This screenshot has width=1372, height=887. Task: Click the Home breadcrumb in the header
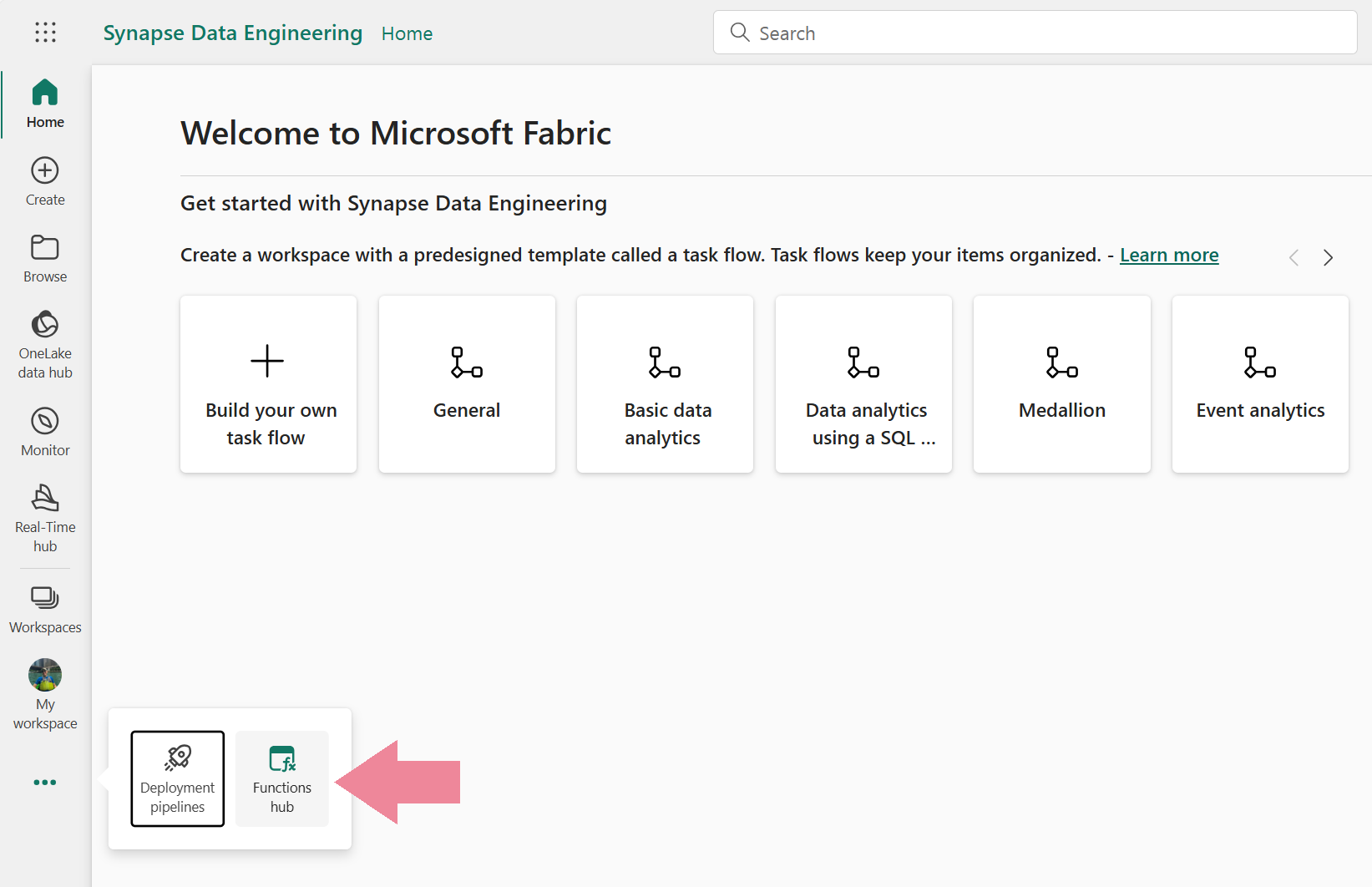coord(407,33)
